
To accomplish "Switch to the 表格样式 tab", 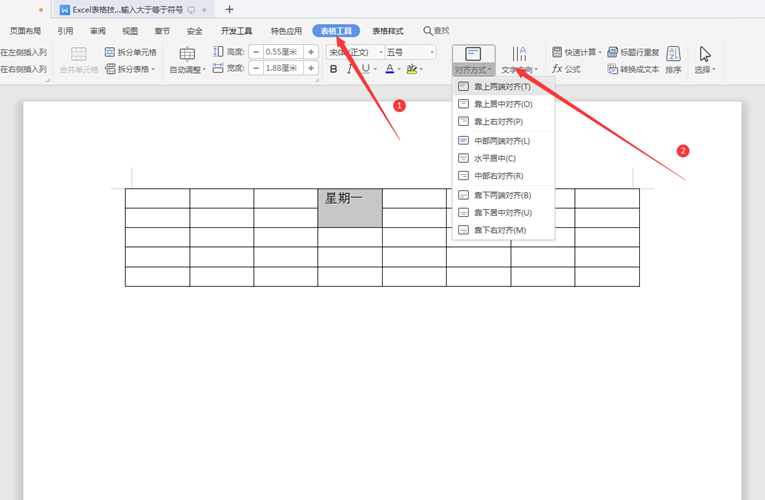I will 387,31.
